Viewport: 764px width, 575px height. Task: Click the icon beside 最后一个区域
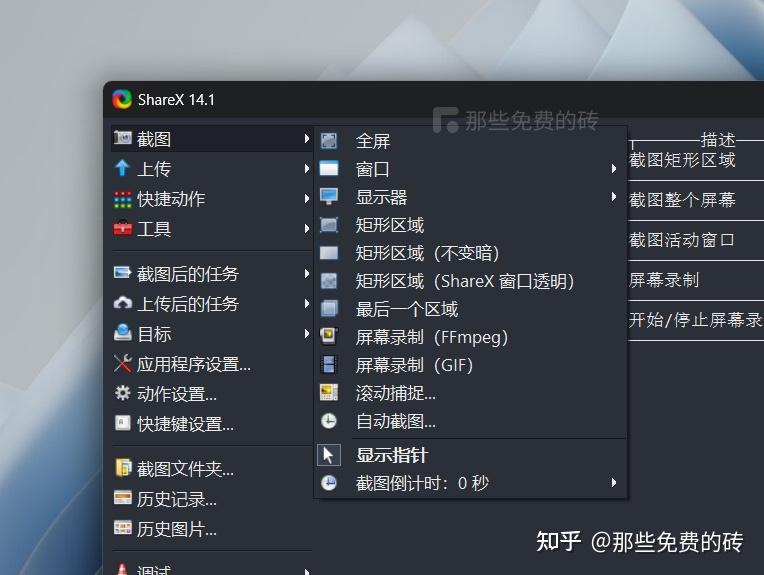click(x=329, y=308)
